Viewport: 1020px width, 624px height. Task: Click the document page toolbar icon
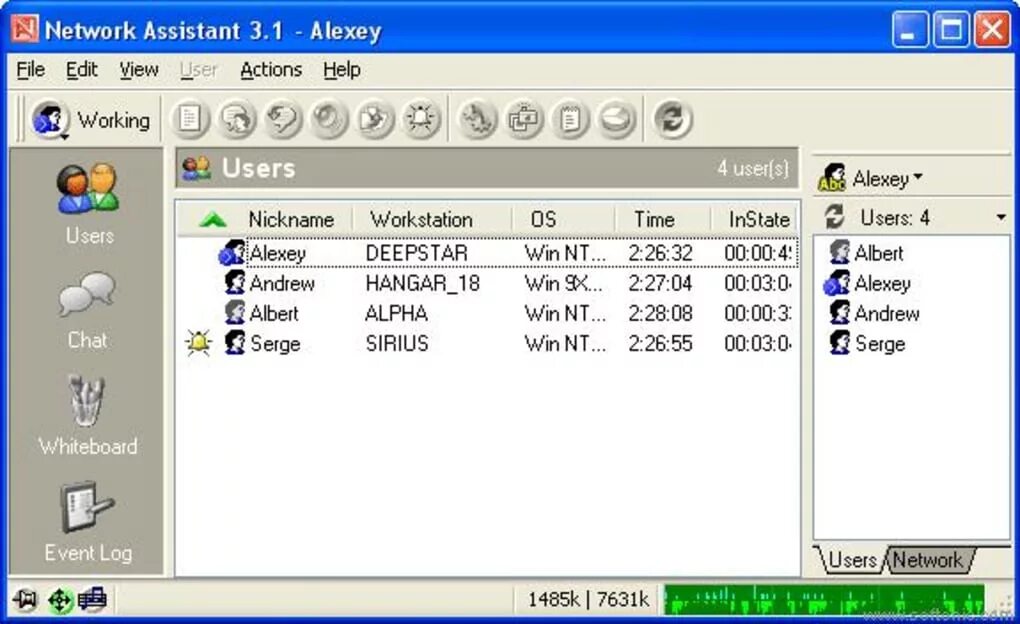click(x=189, y=119)
